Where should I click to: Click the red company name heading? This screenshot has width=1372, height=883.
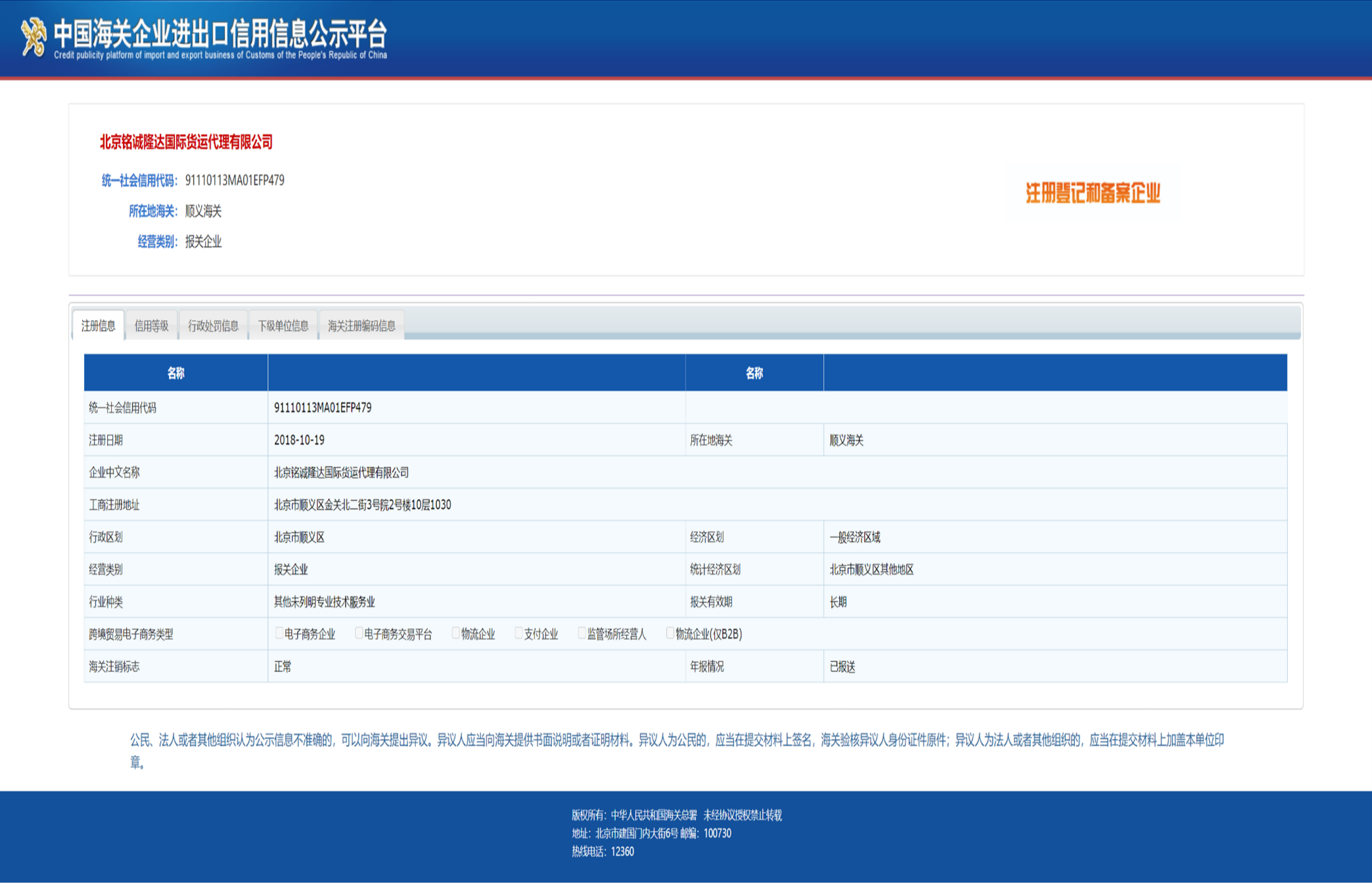(x=186, y=142)
